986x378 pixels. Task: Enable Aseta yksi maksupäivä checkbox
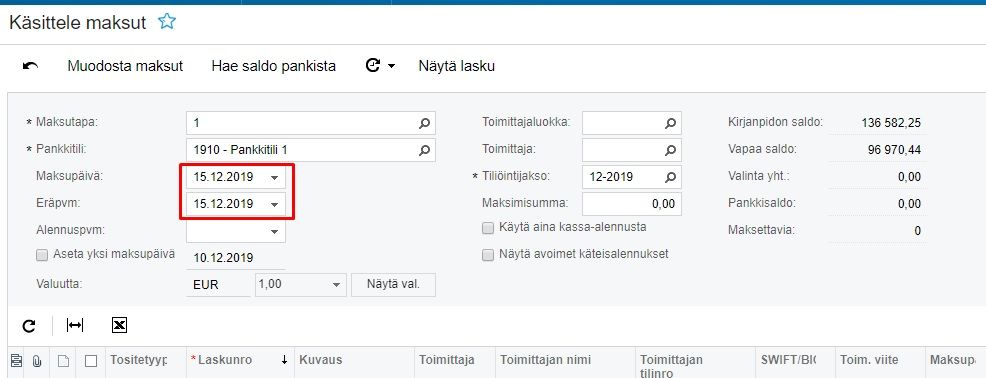(42, 255)
